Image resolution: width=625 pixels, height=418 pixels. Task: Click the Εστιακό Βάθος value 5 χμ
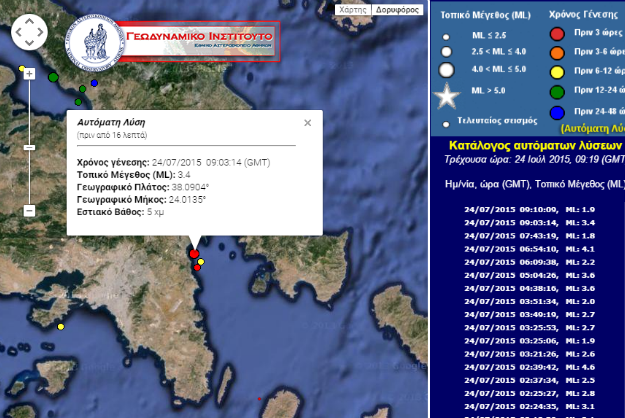point(155,212)
